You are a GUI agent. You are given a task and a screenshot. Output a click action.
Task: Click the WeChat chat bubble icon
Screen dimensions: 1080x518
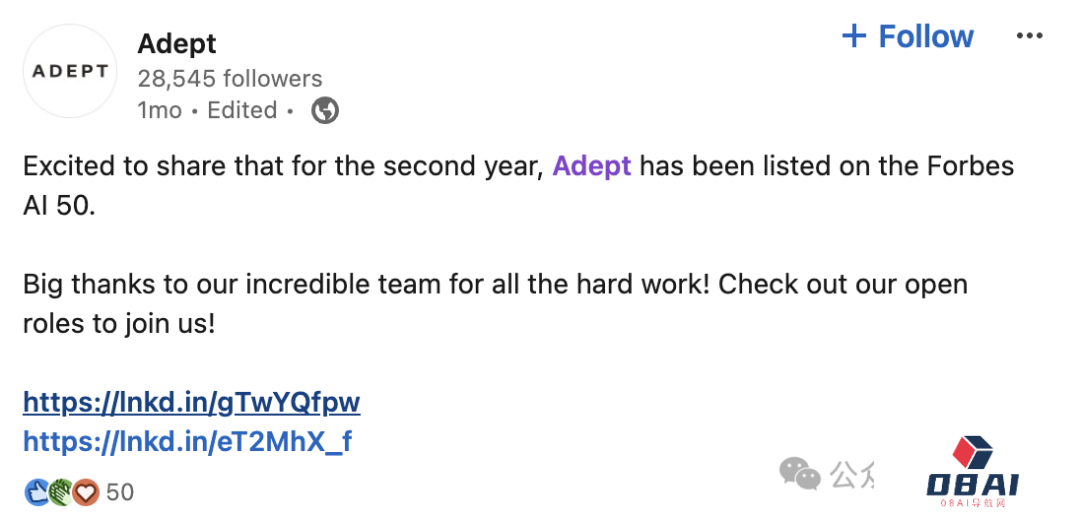pos(800,472)
